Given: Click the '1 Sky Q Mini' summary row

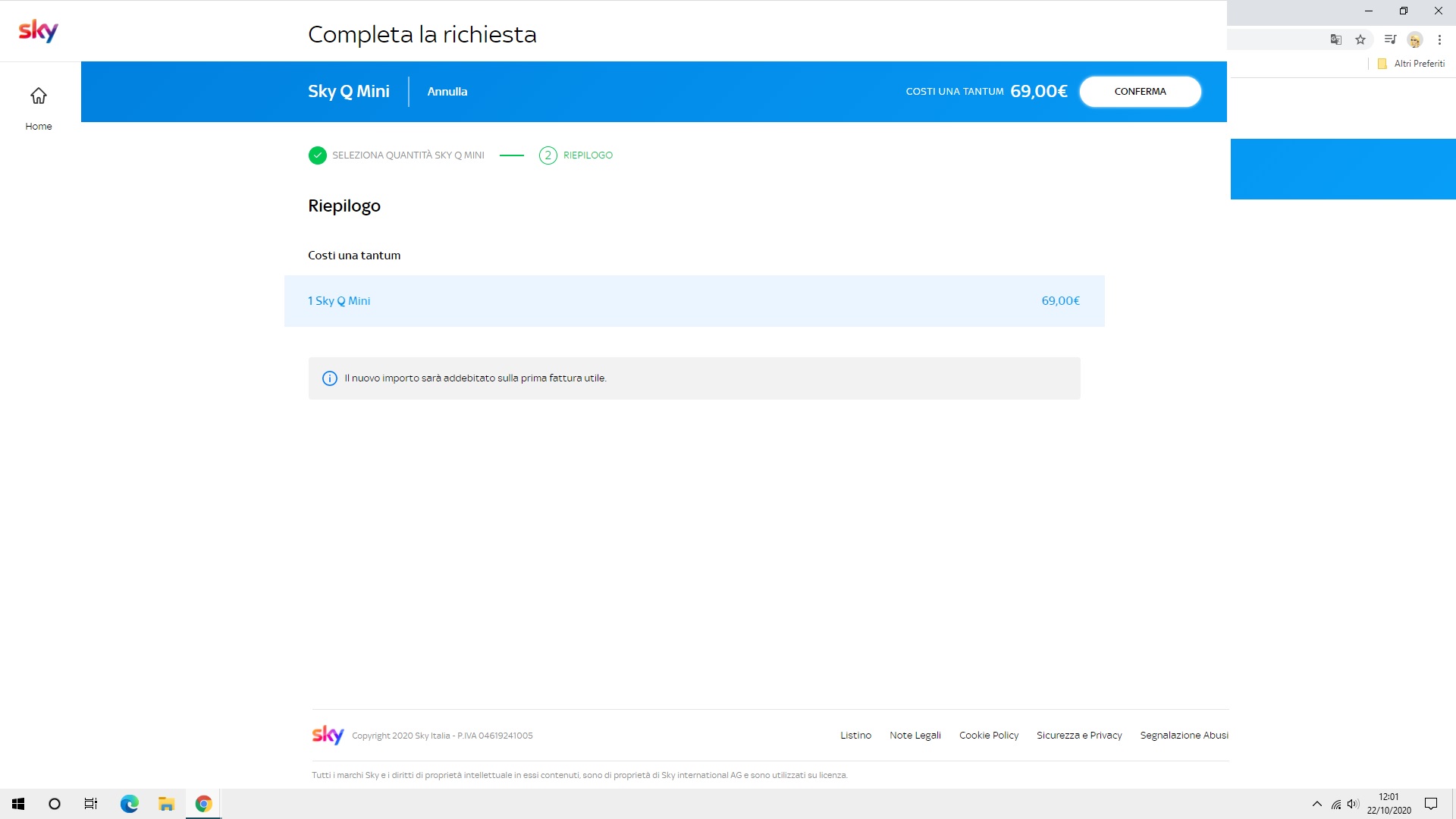Looking at the screenshot, I should tap(694, 301).
